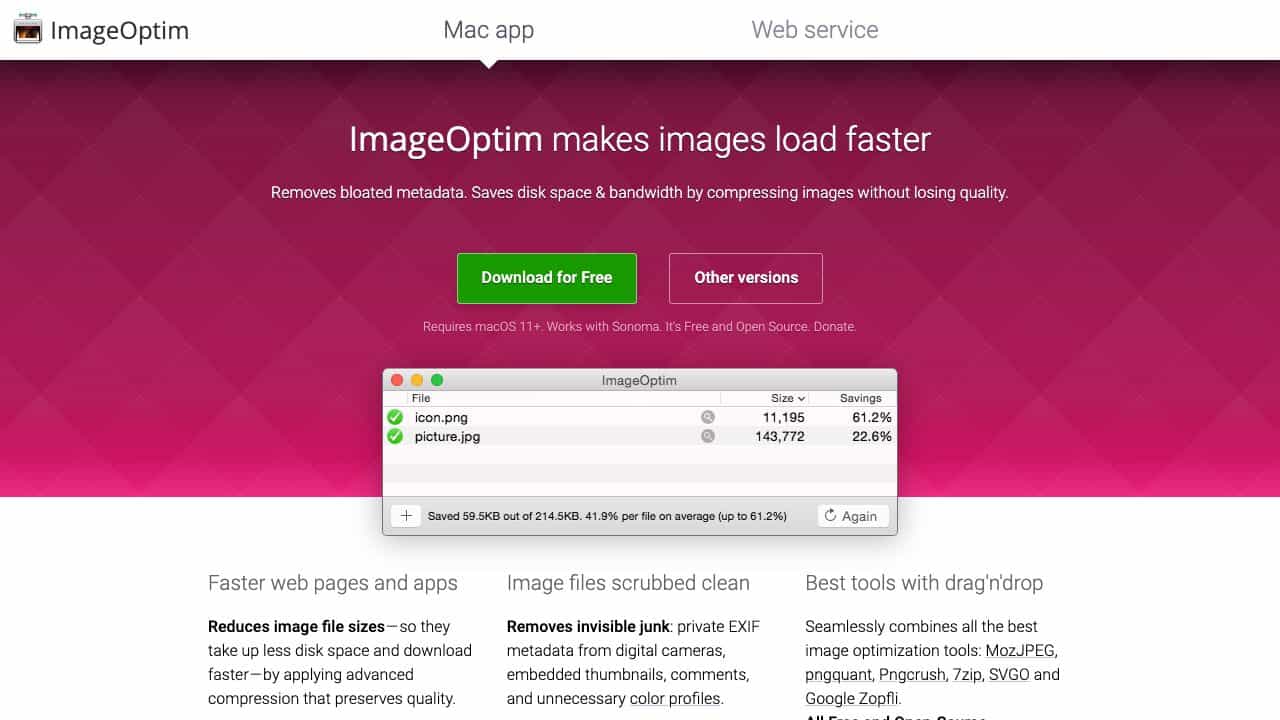Click magnifier icon in picture.jpg row
This screenshot has width=1280, height=720.
click(708, 436)
